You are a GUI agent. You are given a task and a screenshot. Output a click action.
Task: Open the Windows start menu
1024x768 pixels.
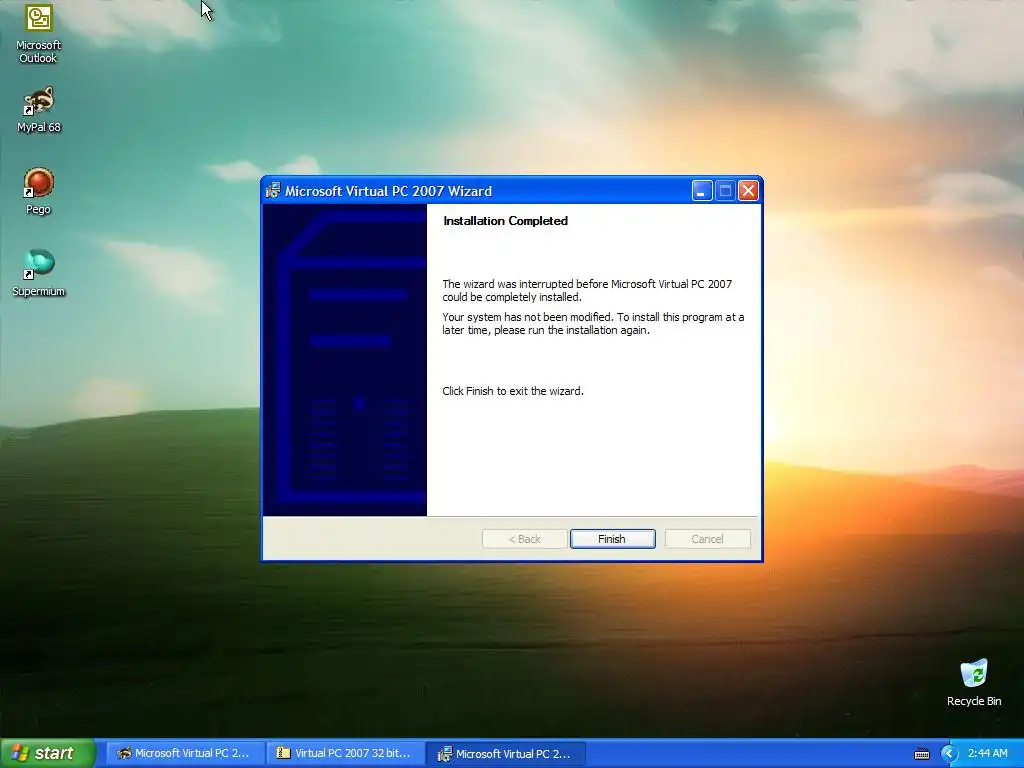click(x=47, y=753)
